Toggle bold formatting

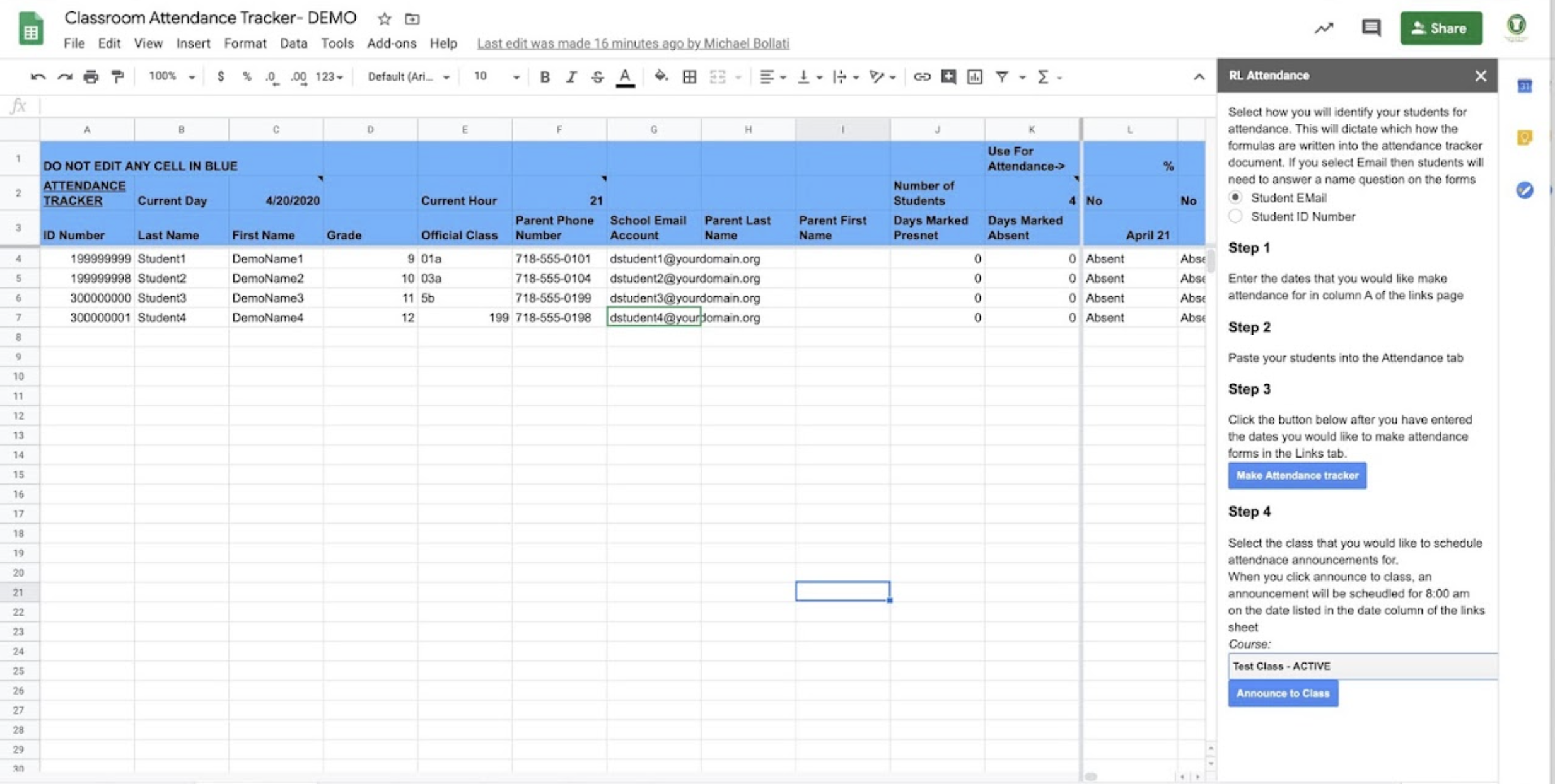point(544,77)
